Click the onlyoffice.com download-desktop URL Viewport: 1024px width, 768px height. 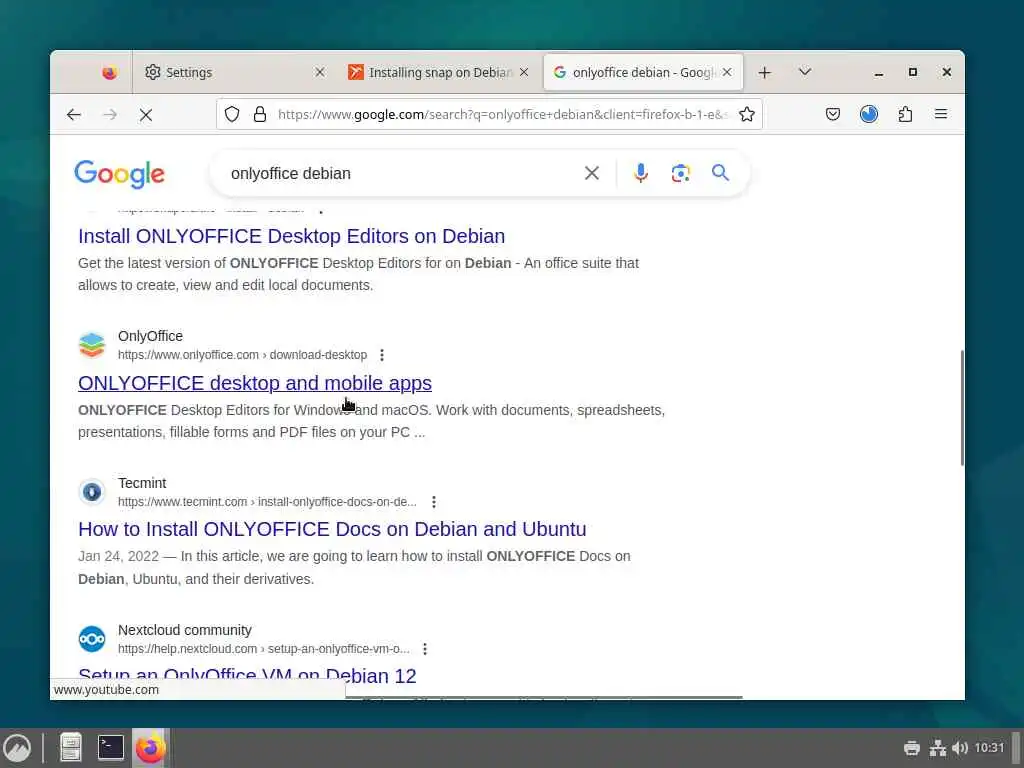tap(242, 355)
